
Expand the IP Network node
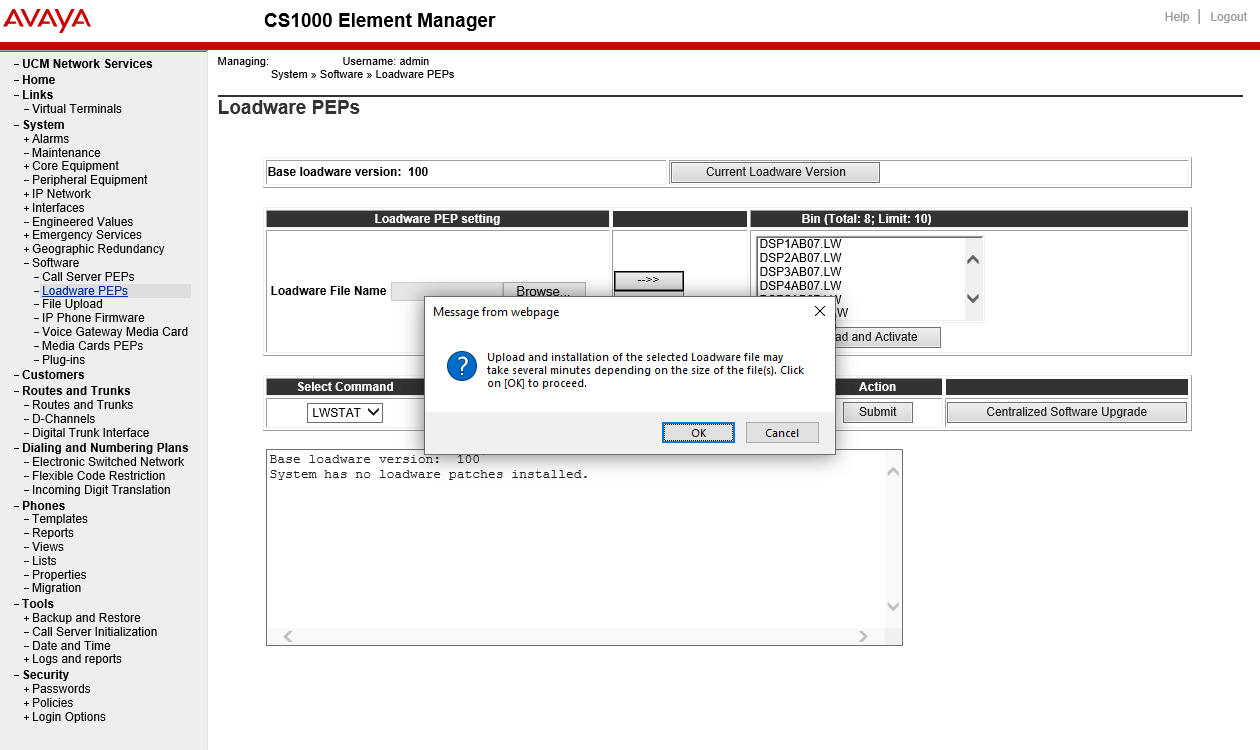tap(27, 195)
